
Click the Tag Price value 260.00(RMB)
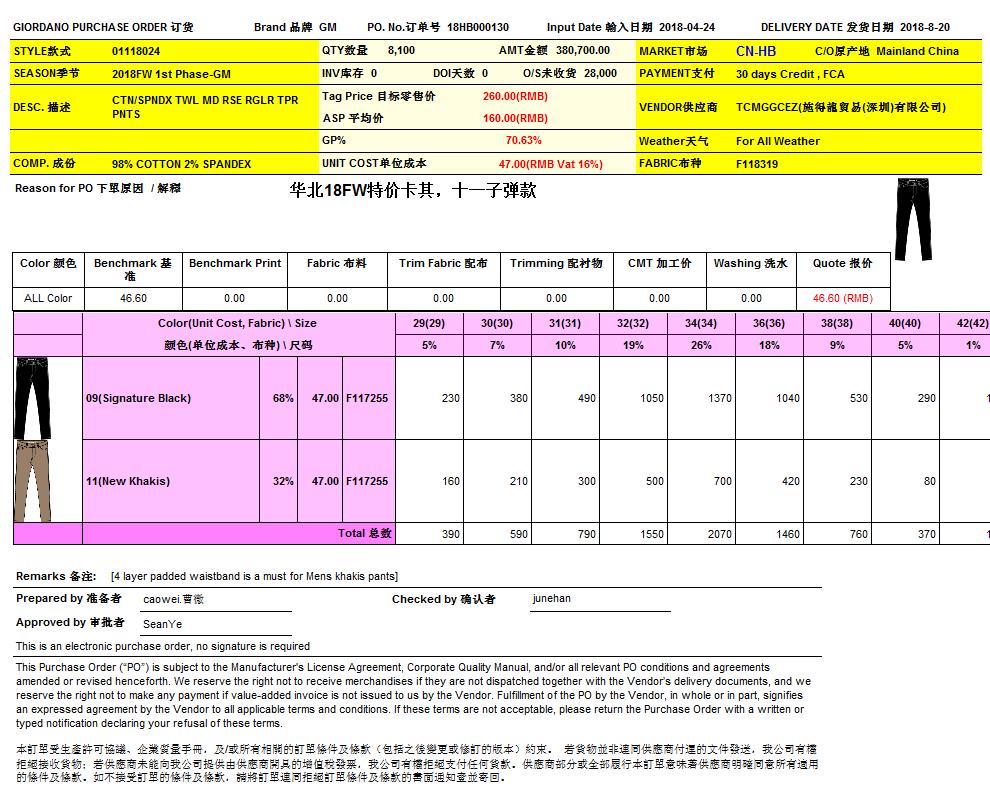[515, 96]
